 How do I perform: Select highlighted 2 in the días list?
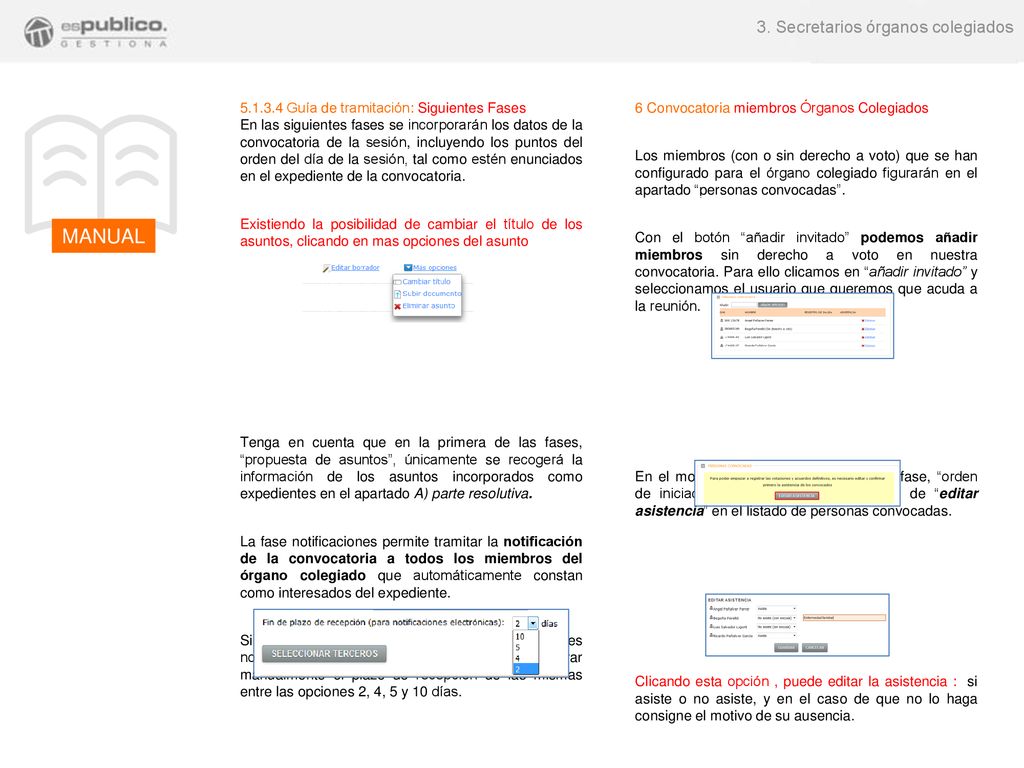(525, 669)
